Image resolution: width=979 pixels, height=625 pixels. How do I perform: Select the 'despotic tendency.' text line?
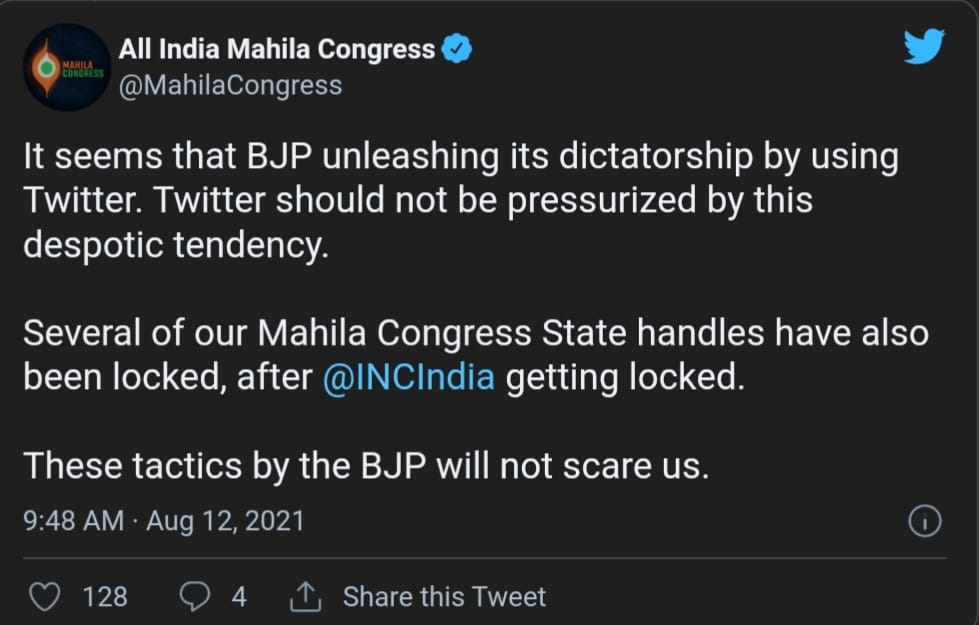pyautogui.click(x=175, y=246)
